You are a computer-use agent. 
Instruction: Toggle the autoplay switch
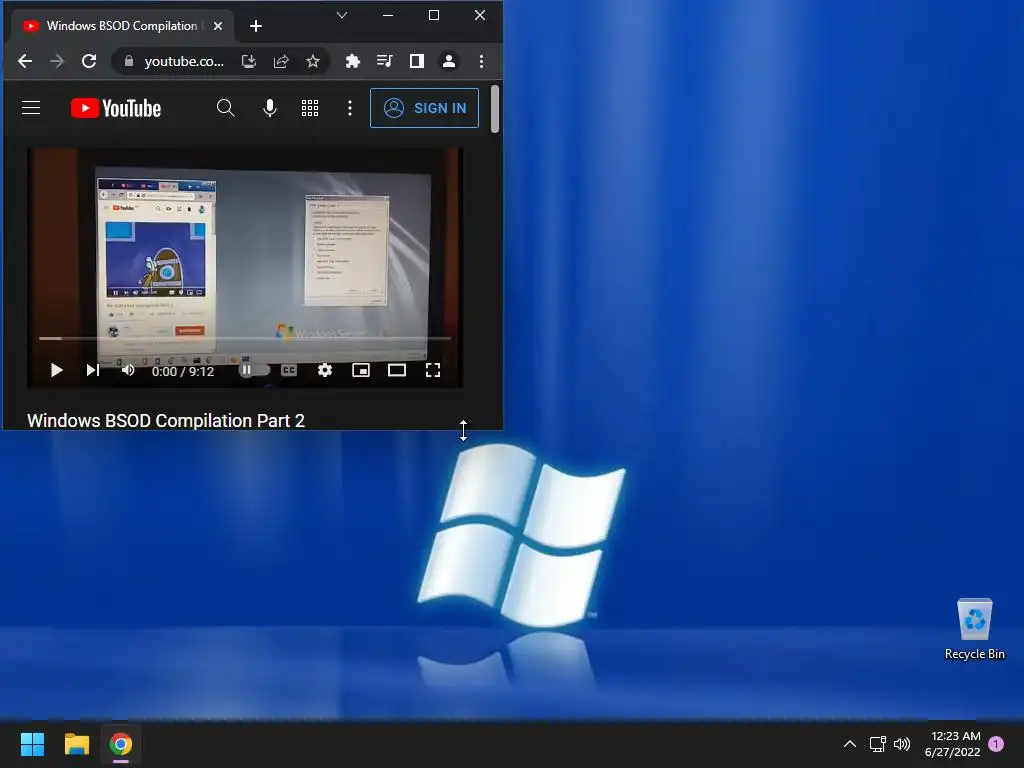pyautogui.click(x=253, y=370)
